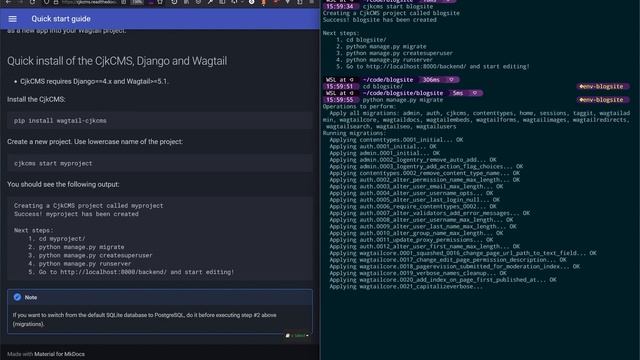Click terminal line 'cjkcms start blogsite'
This screenshot has height=360, width=640.
point(398,7)
